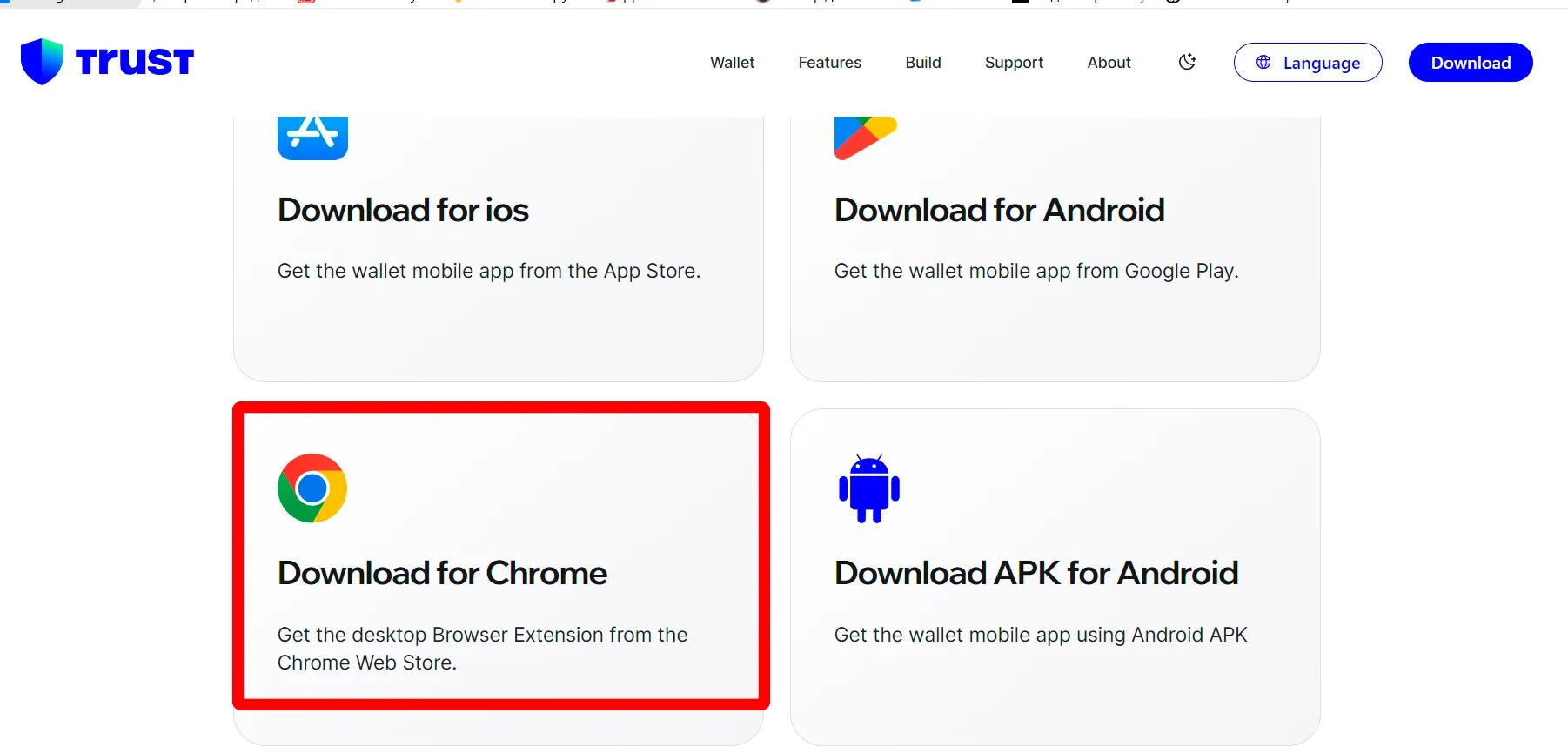Open the Wallet menu
This screenshot has height=754, width=1568.
click(732, 63)
